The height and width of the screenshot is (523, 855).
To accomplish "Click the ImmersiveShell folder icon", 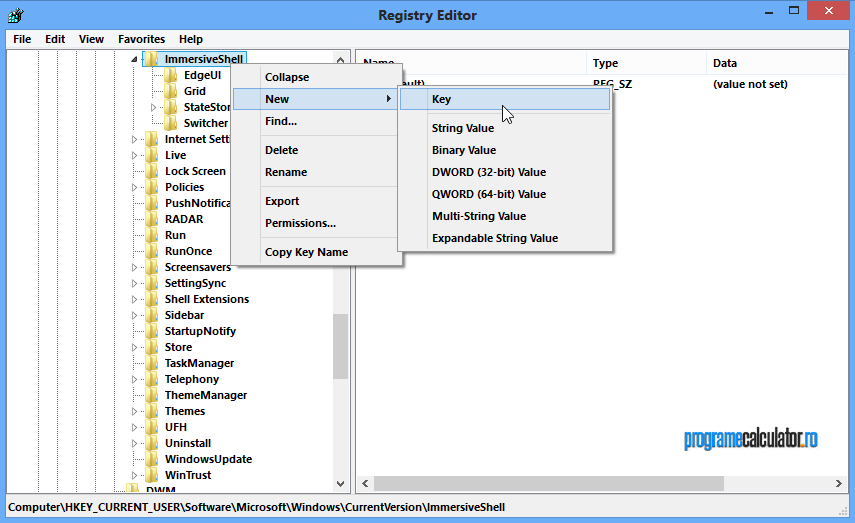I will (151, 59).
